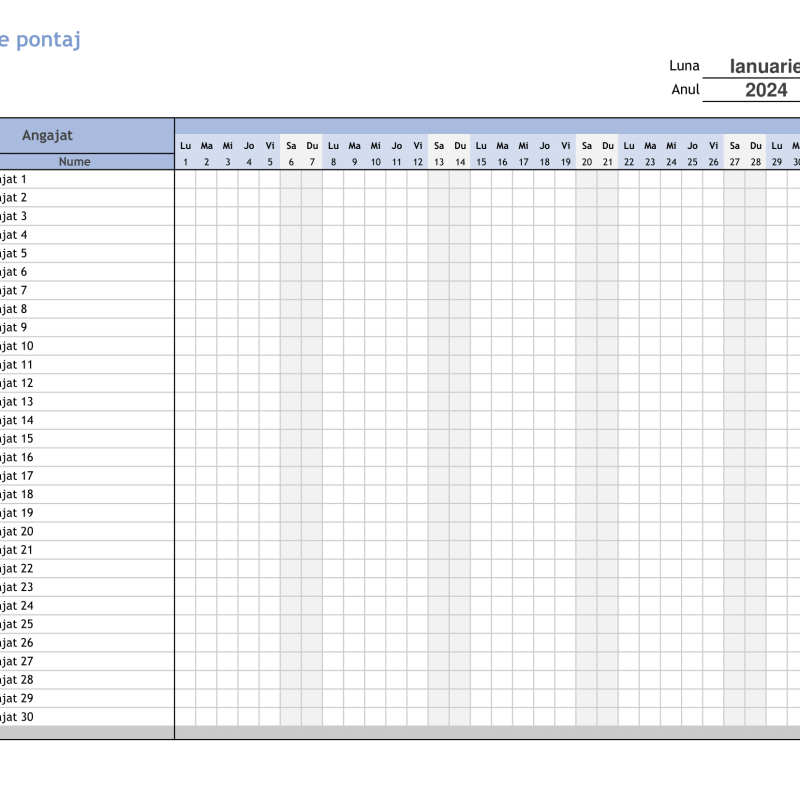
Task: Select Angajat 12's cell for day 3
Action: pos(228,383)
